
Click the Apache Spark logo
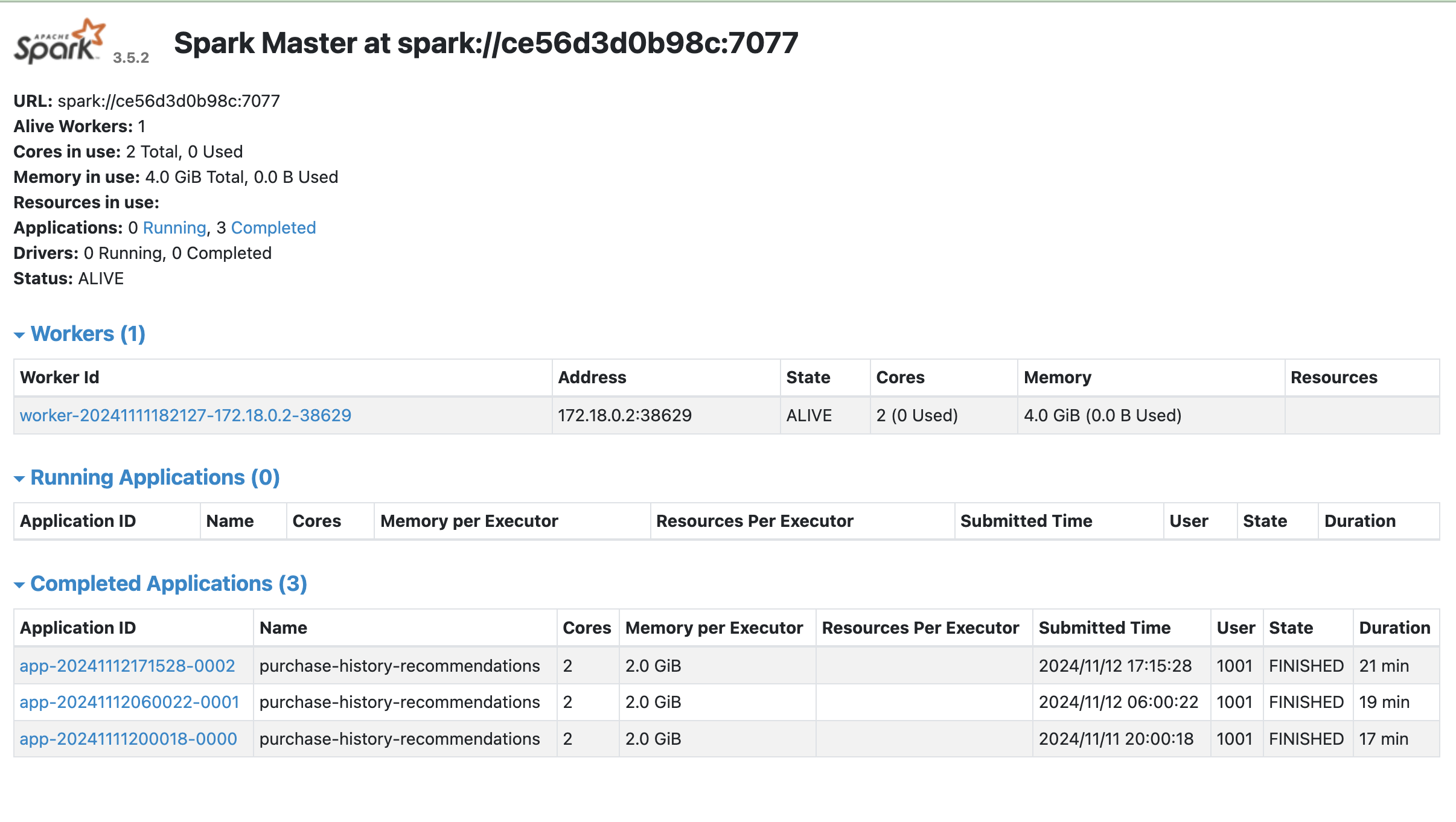pos(59,41)
